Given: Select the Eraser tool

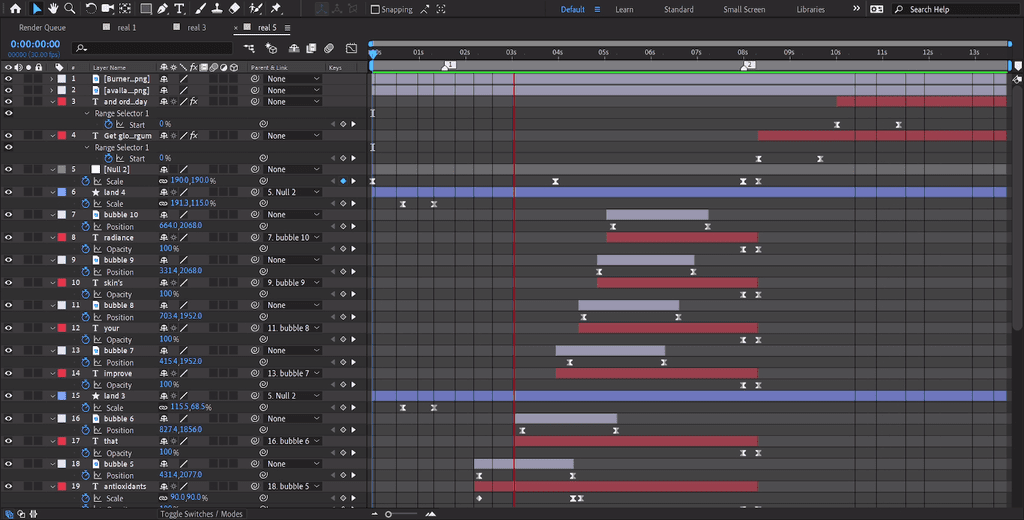Looking at the screenshot, I should click(234, 9).
